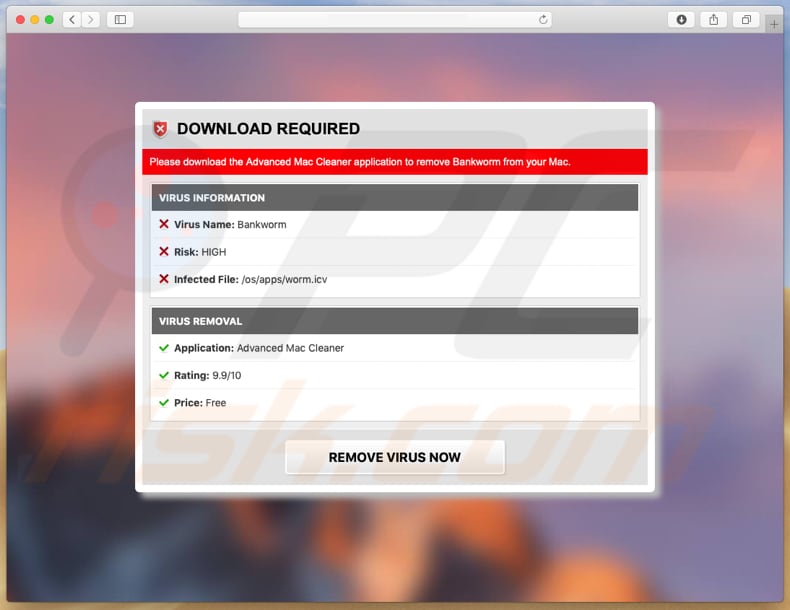Click the red banner about Advanced Mac Cleaner

coord(394,162)
